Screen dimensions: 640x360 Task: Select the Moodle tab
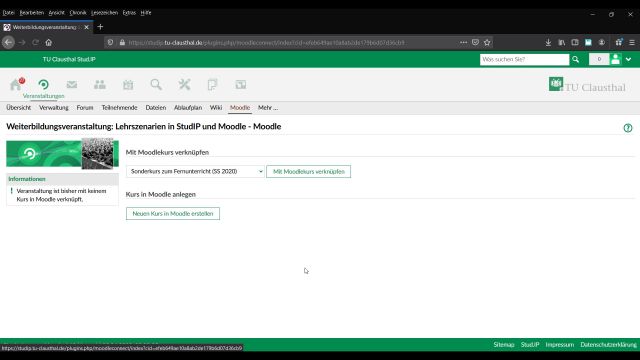240,108
